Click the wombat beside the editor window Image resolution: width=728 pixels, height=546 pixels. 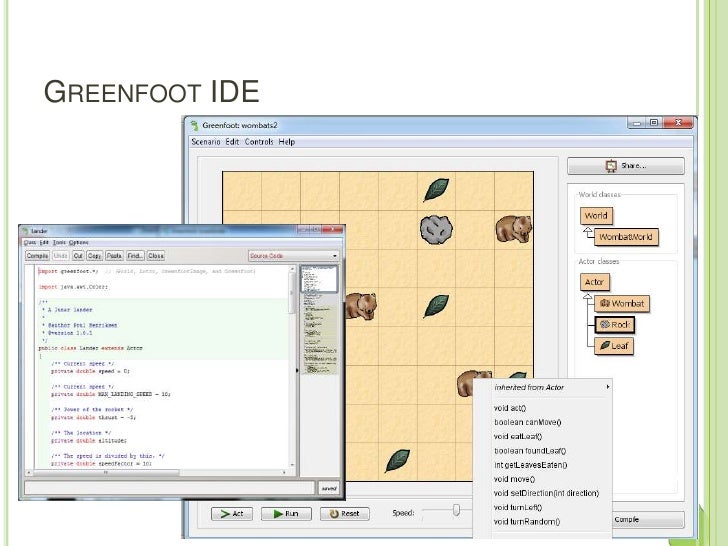pos(361,306)
